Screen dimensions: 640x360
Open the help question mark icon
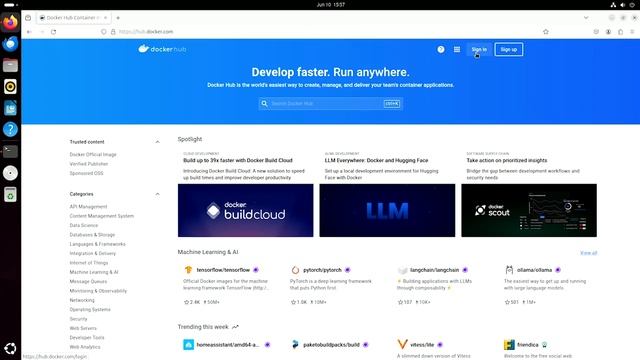click(441, 49)
